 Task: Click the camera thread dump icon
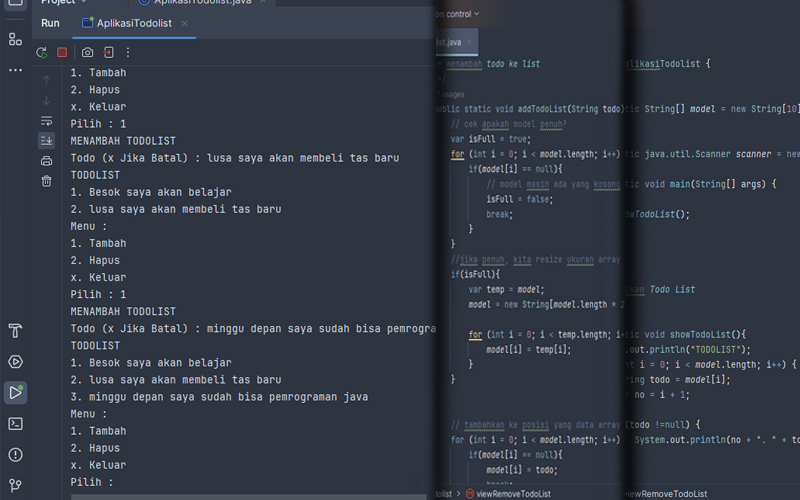pos(88,52)
